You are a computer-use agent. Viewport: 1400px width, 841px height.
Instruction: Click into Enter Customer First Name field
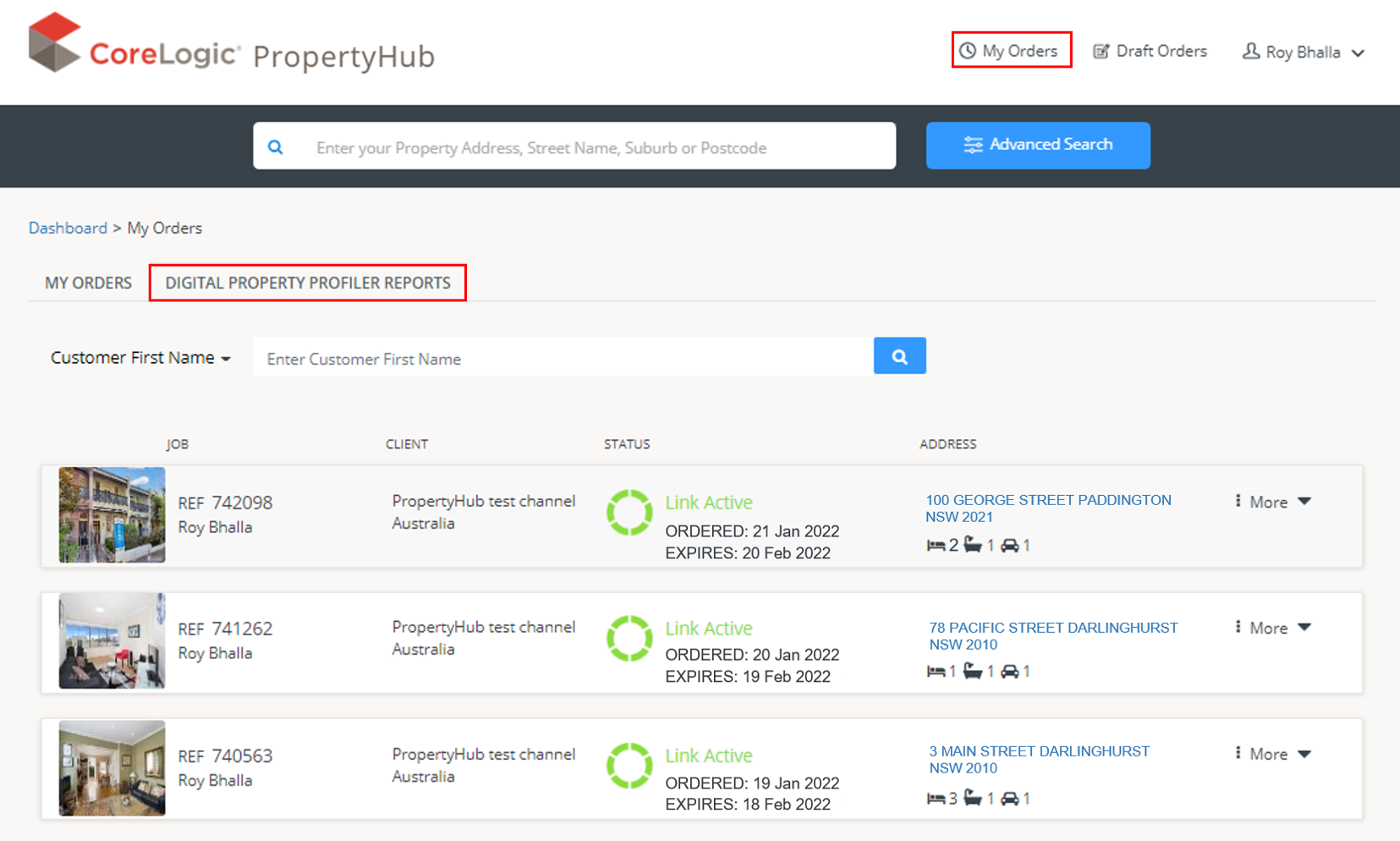point(563,358)
